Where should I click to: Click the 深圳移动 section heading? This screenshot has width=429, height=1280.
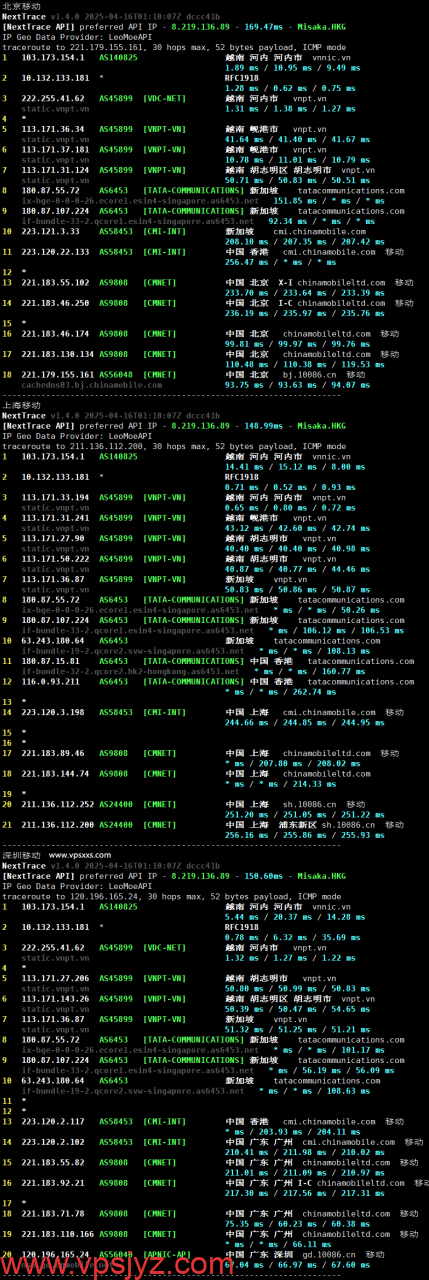[x=20, y=855]
